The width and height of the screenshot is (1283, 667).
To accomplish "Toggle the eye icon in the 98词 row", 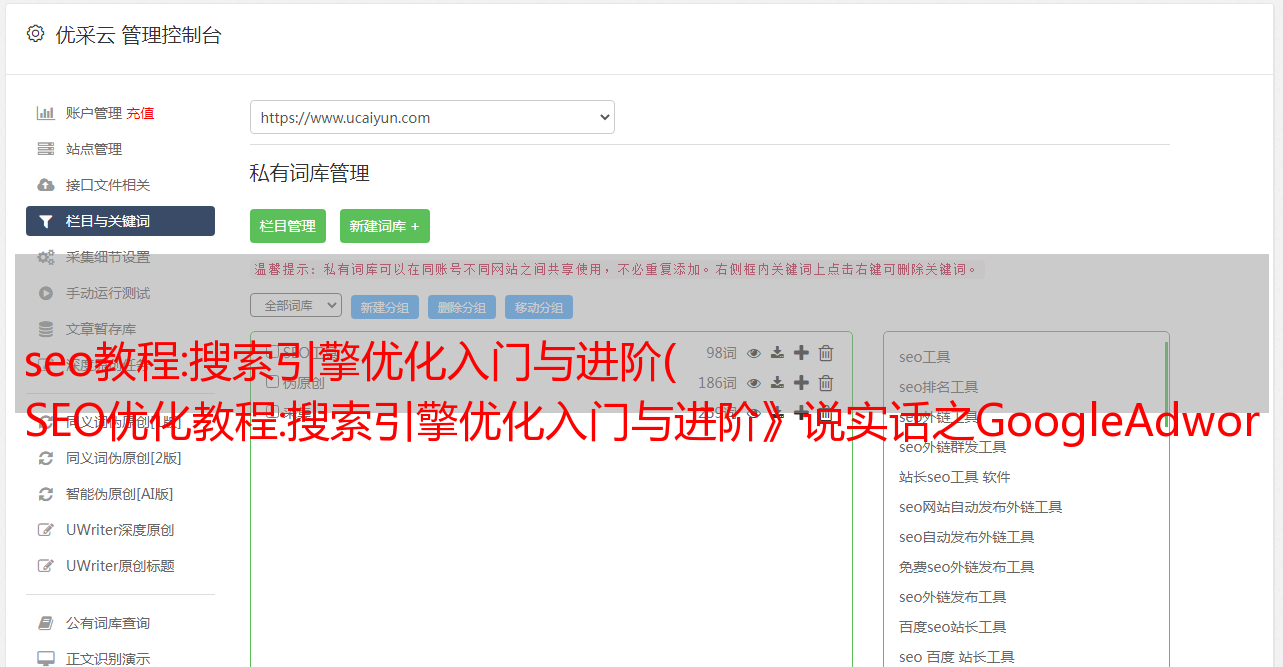I will coord(754,353).
